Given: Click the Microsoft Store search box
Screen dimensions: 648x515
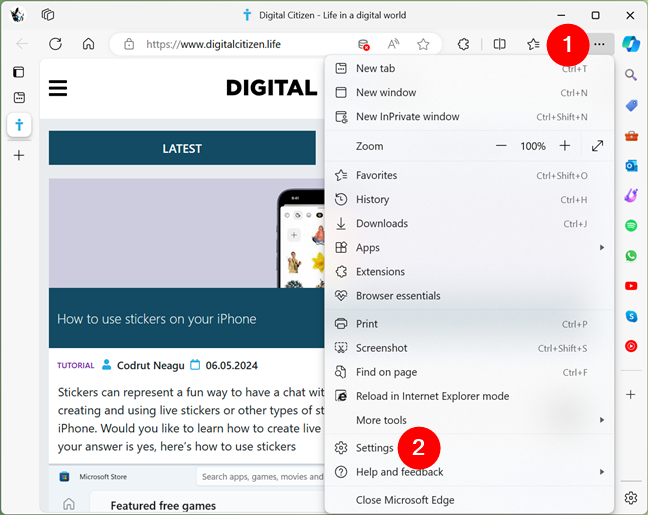Looking at the screenshot, I should pos(261,477).
